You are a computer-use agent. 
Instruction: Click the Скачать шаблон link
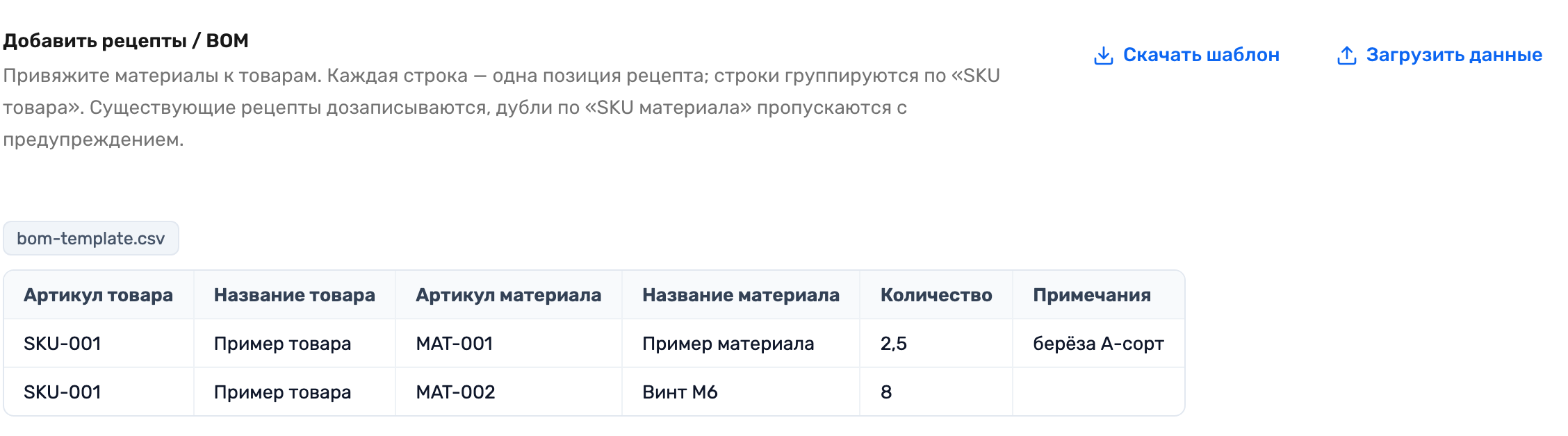pyautogui.click(x=1186, y=55)
